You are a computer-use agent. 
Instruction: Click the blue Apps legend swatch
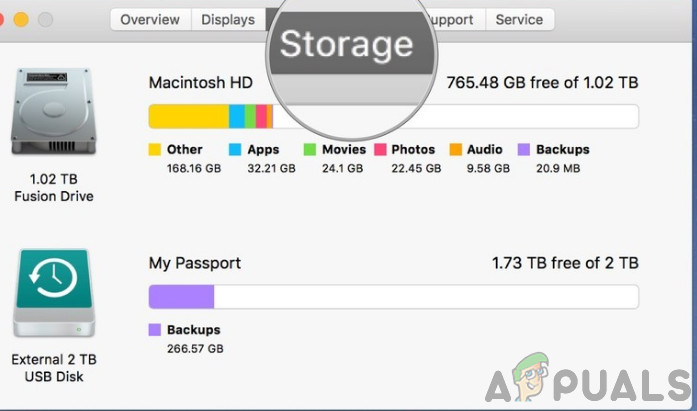point(236,150)
